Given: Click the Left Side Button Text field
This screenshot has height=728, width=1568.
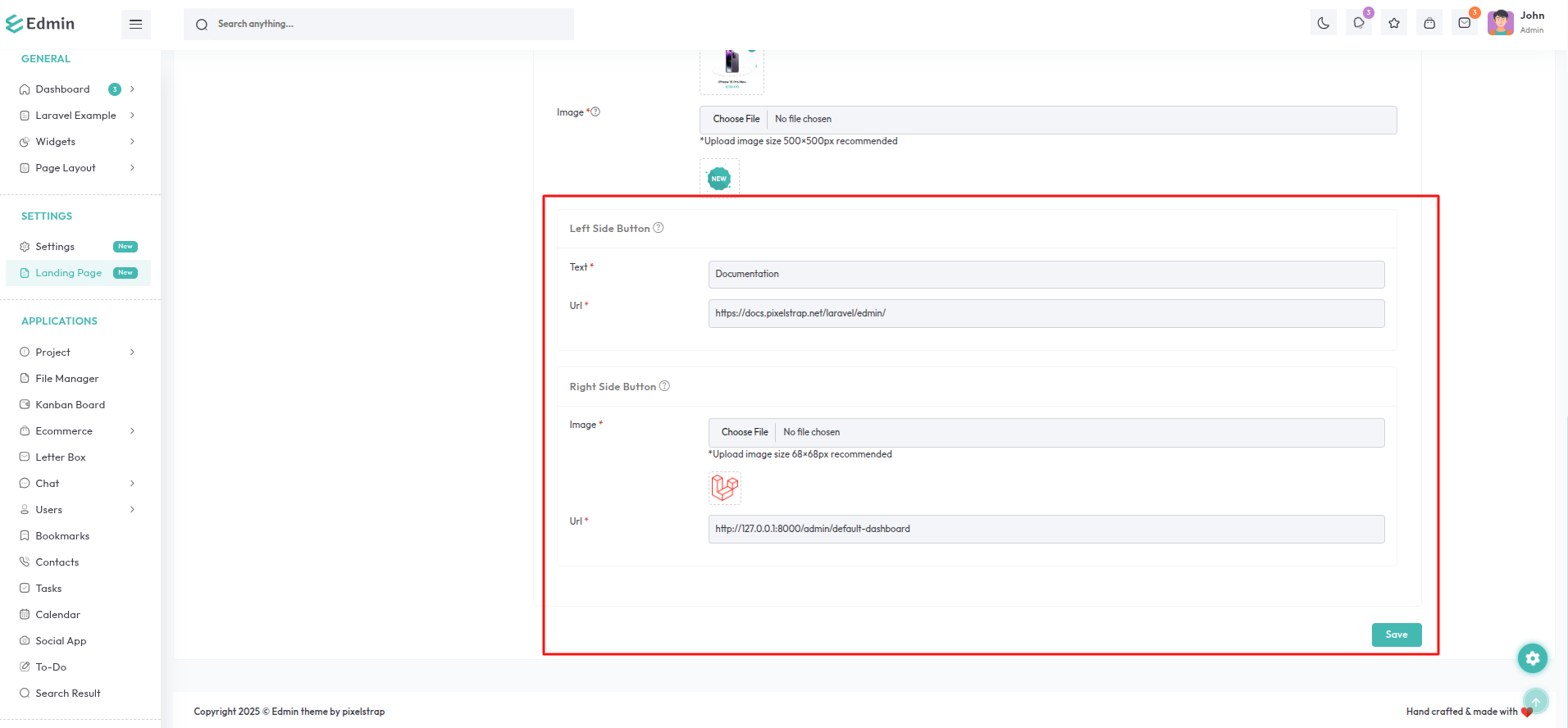Looking at the screenshot, I should point(1046,275).
